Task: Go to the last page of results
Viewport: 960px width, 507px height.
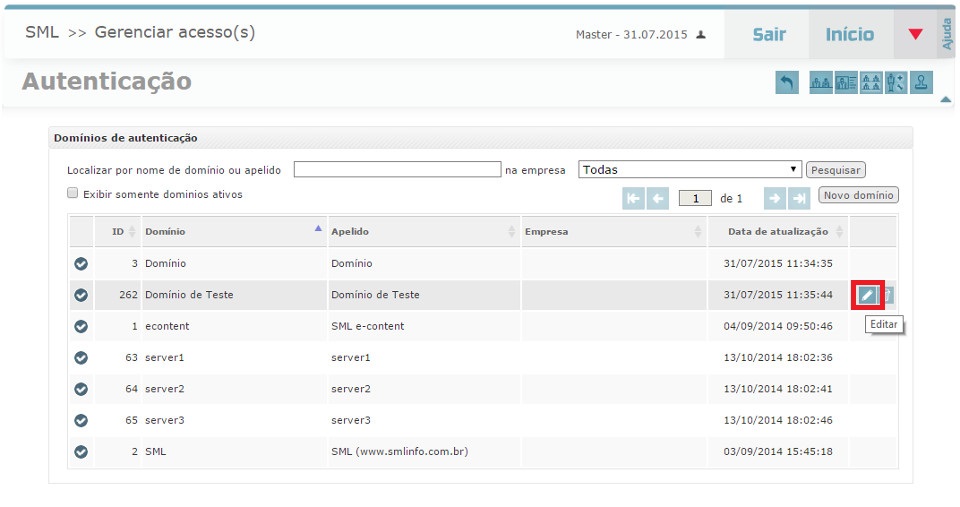Action: [x=799, y=198]
